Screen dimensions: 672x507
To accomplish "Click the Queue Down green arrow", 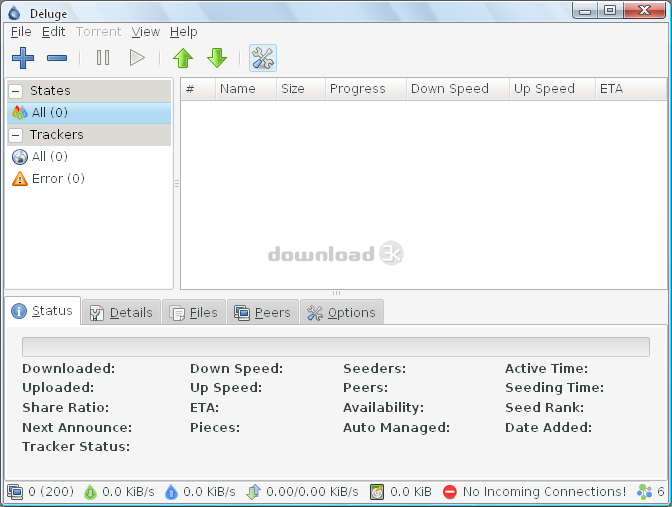I will click(217, 58).
